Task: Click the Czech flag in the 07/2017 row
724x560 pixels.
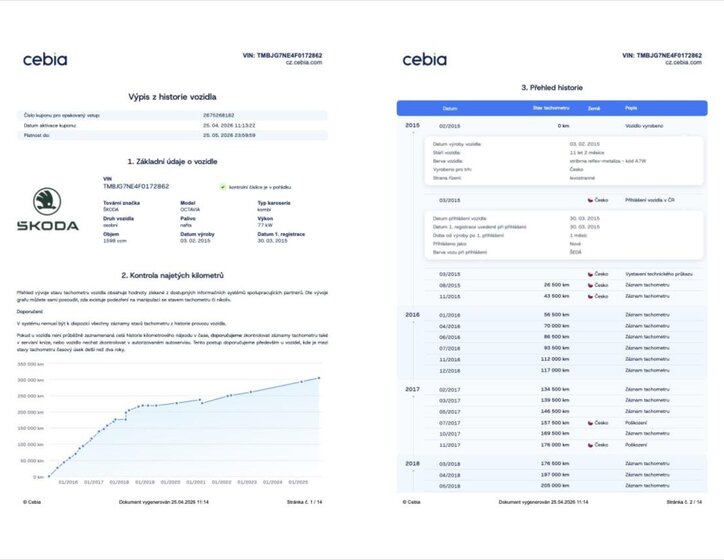Action: tap(592, 422)
